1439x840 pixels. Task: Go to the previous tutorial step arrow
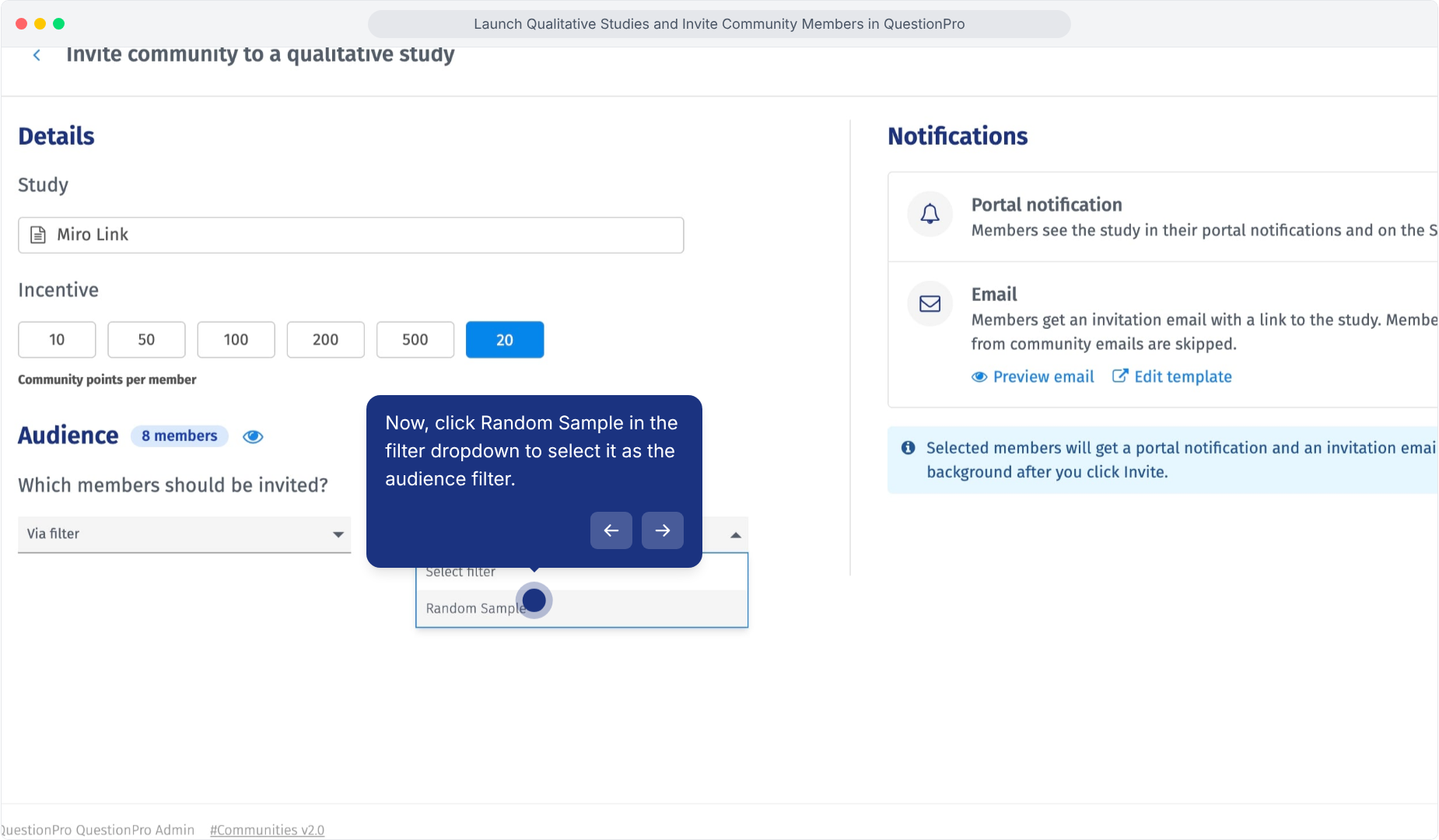[x=611, y=530]
